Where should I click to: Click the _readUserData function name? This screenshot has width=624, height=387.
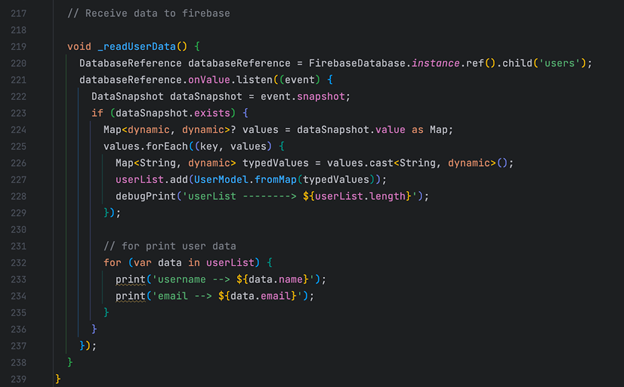point(136,47)
